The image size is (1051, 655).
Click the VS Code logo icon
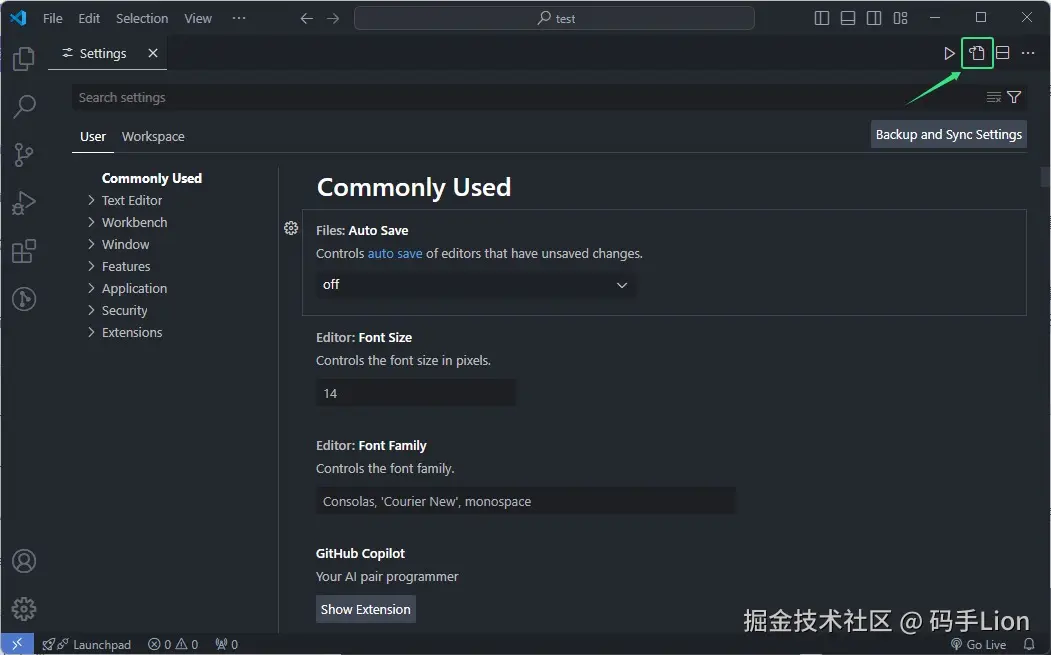tap(18, 18)
